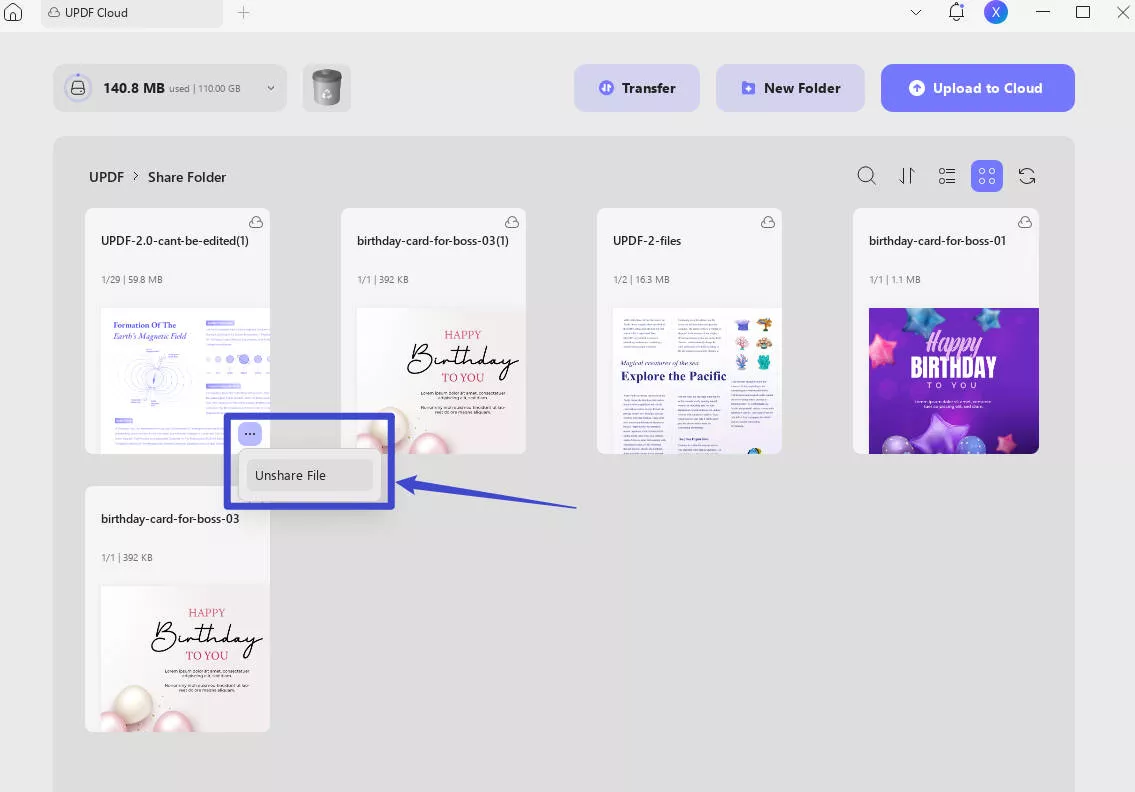Open UPDF-2.0-cant-be-edited(1) thumbnail
This screenshot has width=1135, height=792.
(x=185, y=381)
